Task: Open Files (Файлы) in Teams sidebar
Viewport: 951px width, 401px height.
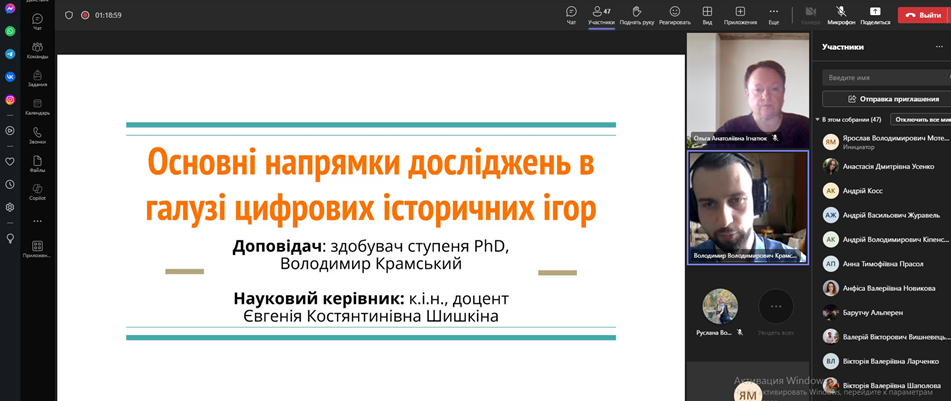Action: (37, 163)
